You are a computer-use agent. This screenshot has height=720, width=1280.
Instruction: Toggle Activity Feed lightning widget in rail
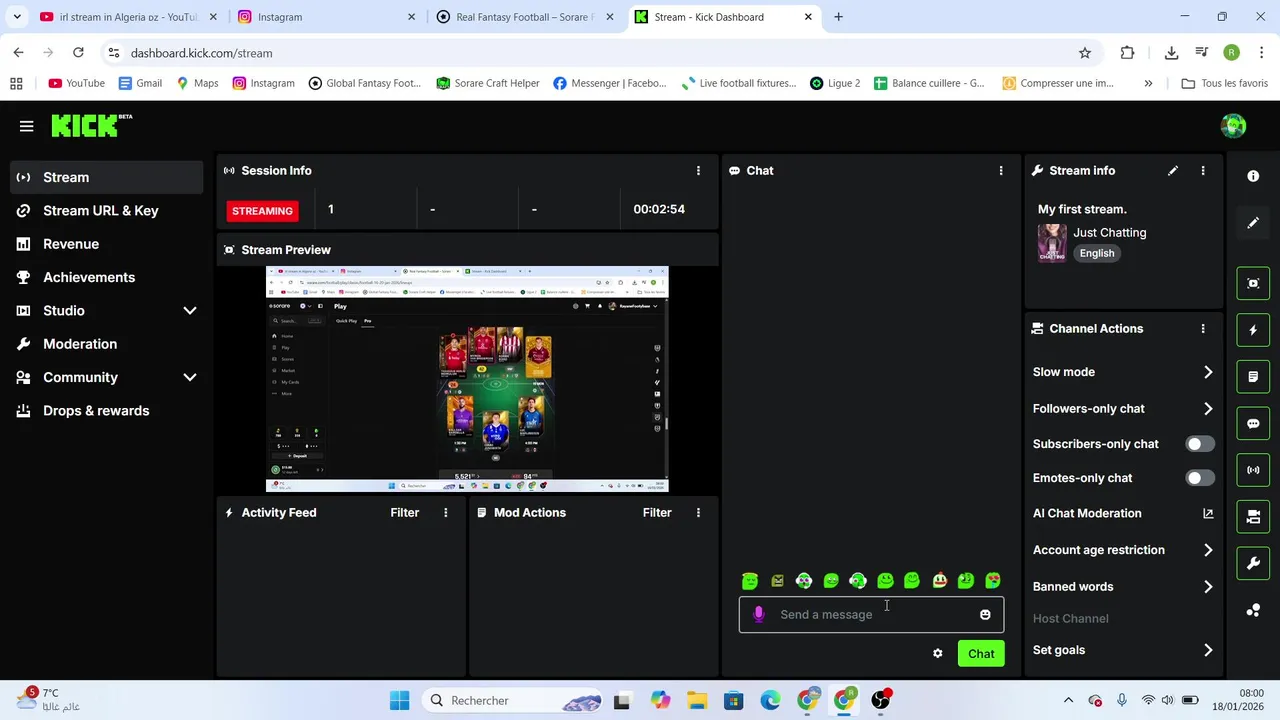[x=1253, y=330]
